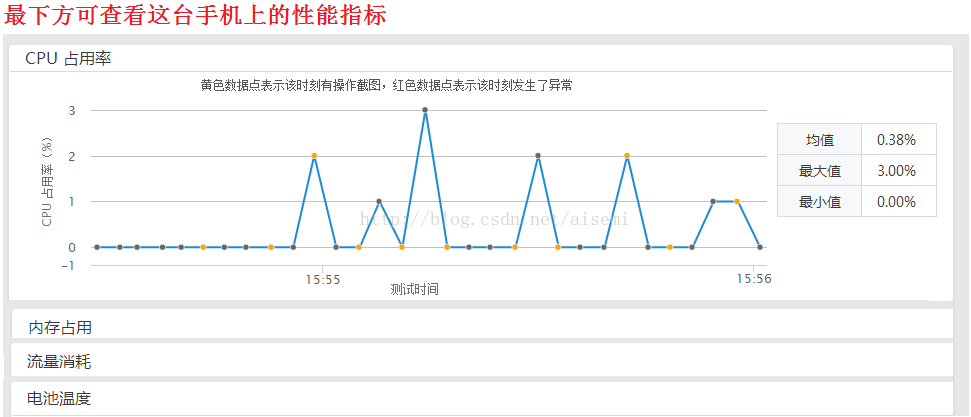971x417 pixels.
Task: Click the 测试时间 axis title
Action: pos(415,289)
